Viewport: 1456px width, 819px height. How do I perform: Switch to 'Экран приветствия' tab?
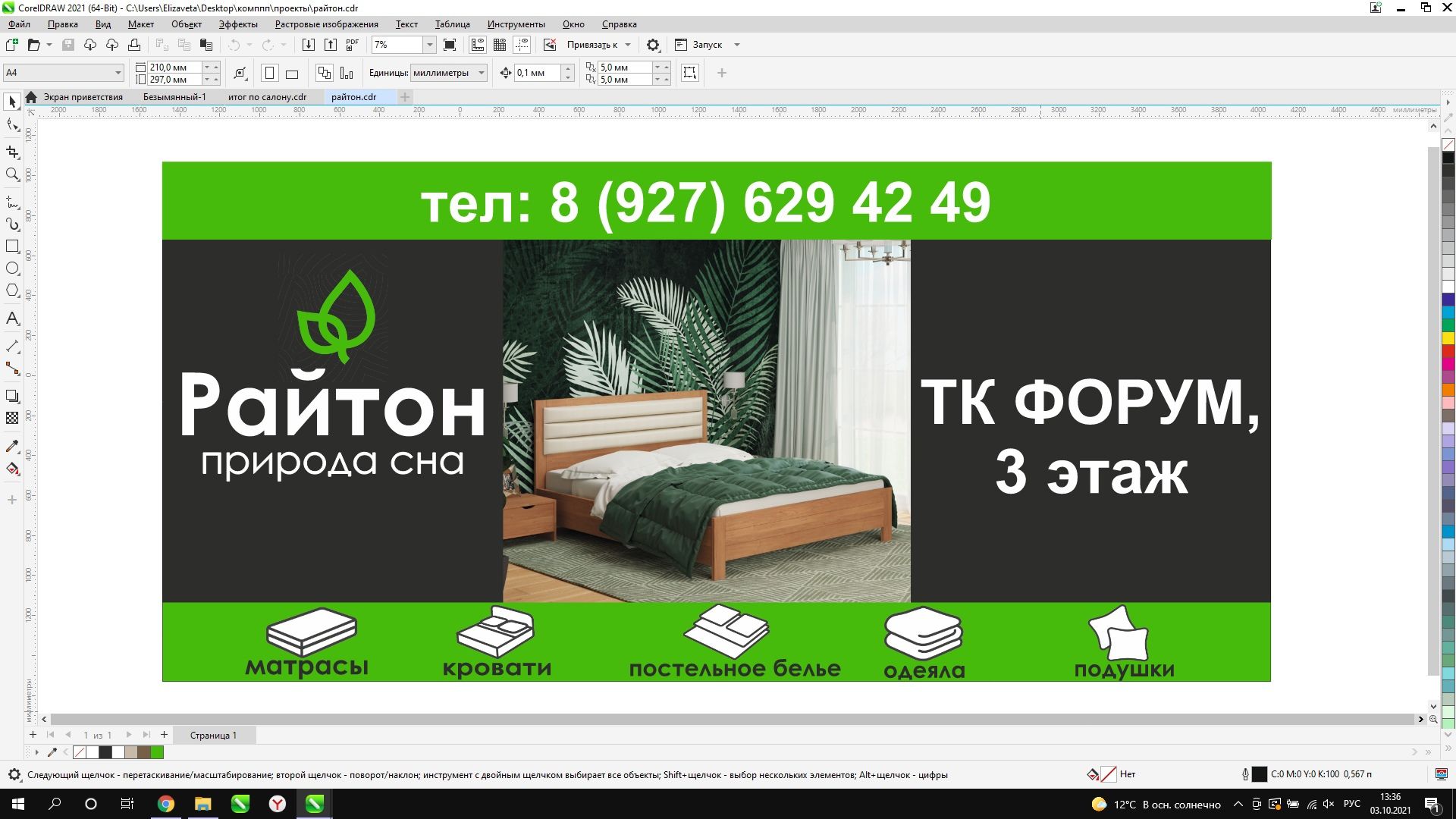click(x=83, y=97)
